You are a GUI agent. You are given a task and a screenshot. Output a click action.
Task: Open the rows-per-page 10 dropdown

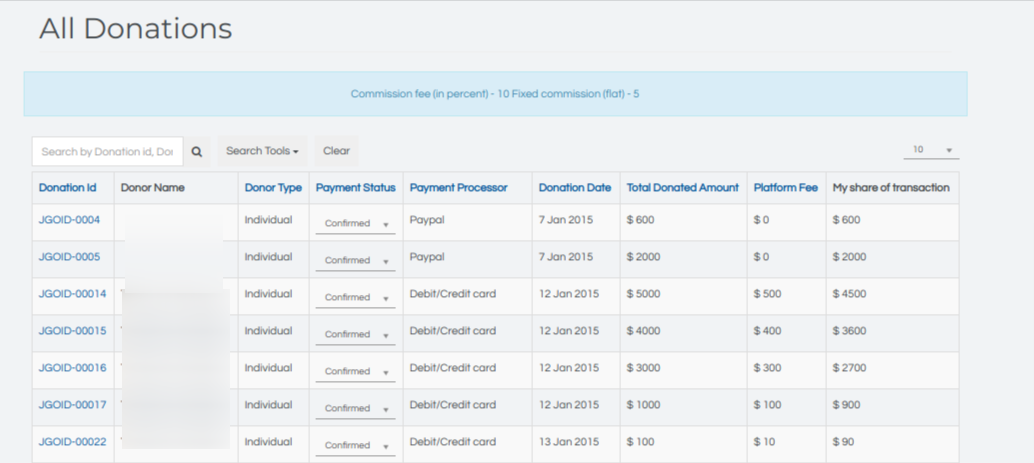click(x=930, y=150)
